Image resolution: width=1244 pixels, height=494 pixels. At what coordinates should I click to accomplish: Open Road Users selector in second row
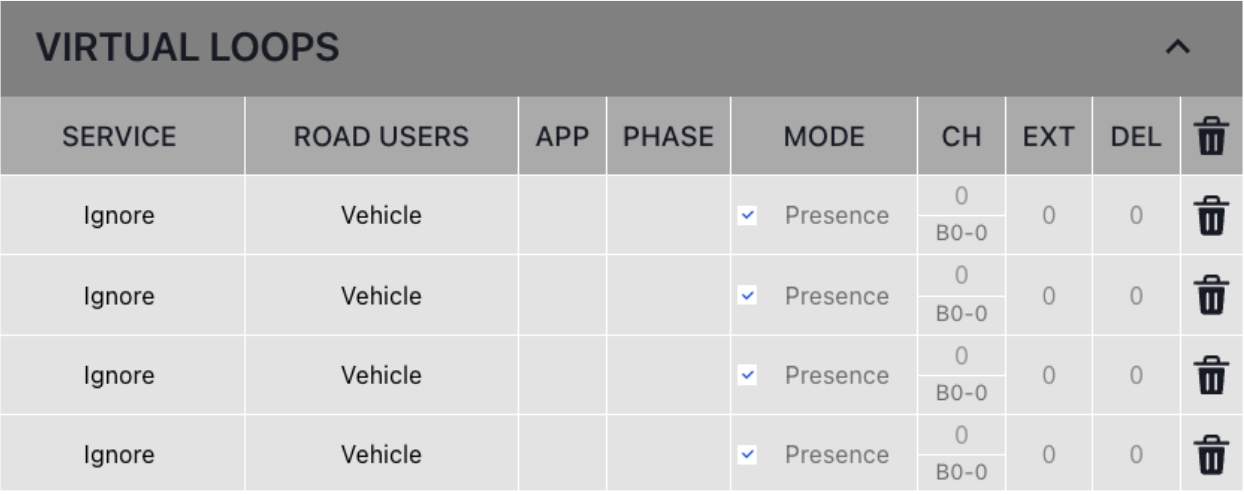click(x=381, y=296)
